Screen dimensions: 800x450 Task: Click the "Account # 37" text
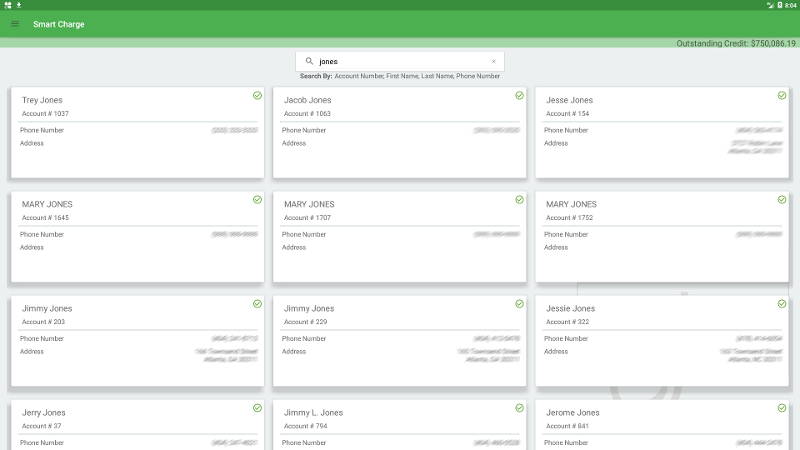point(41,426)
